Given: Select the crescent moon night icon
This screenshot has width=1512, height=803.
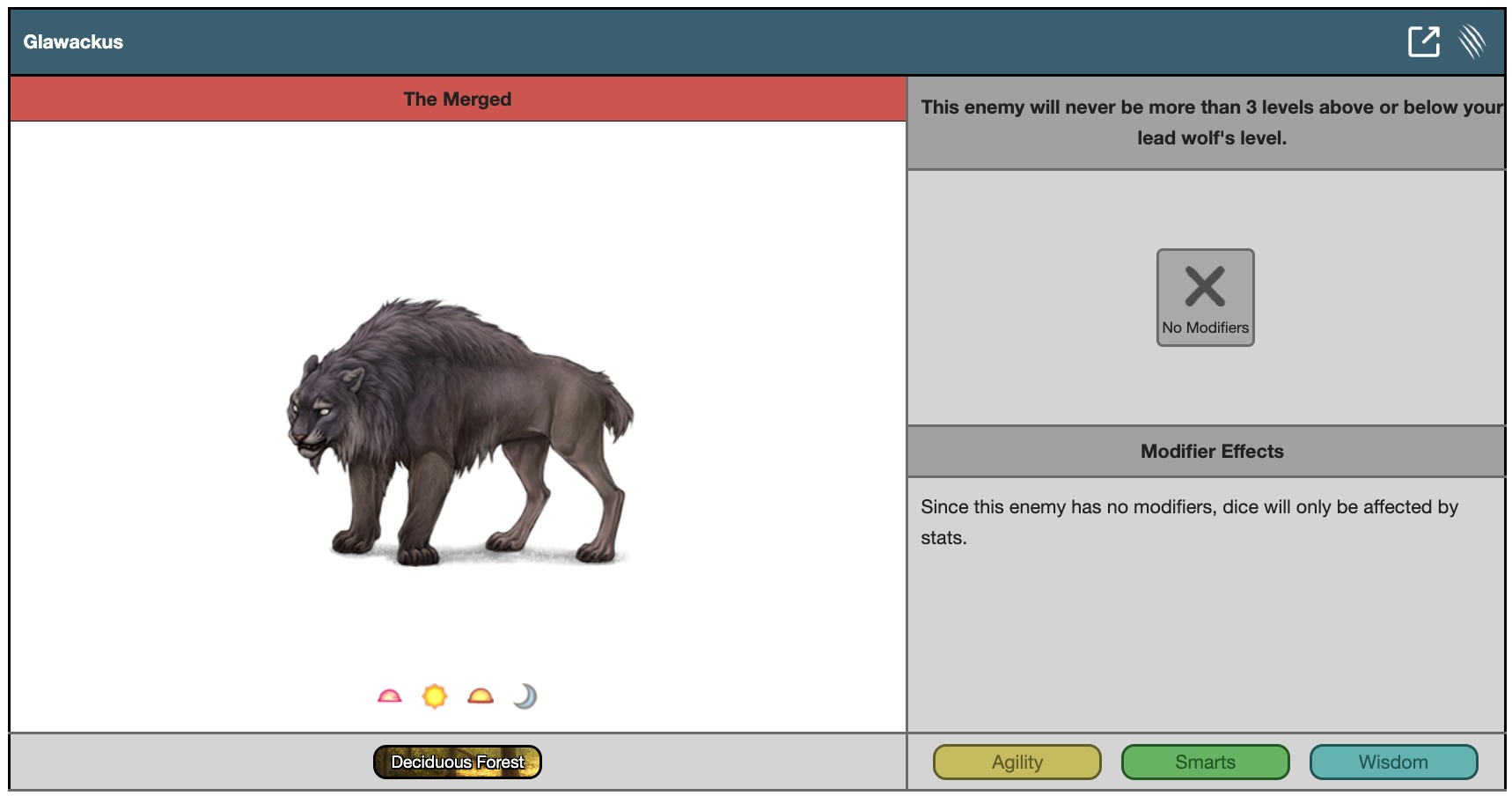Looking at the screenshot, I should (525, 696).
